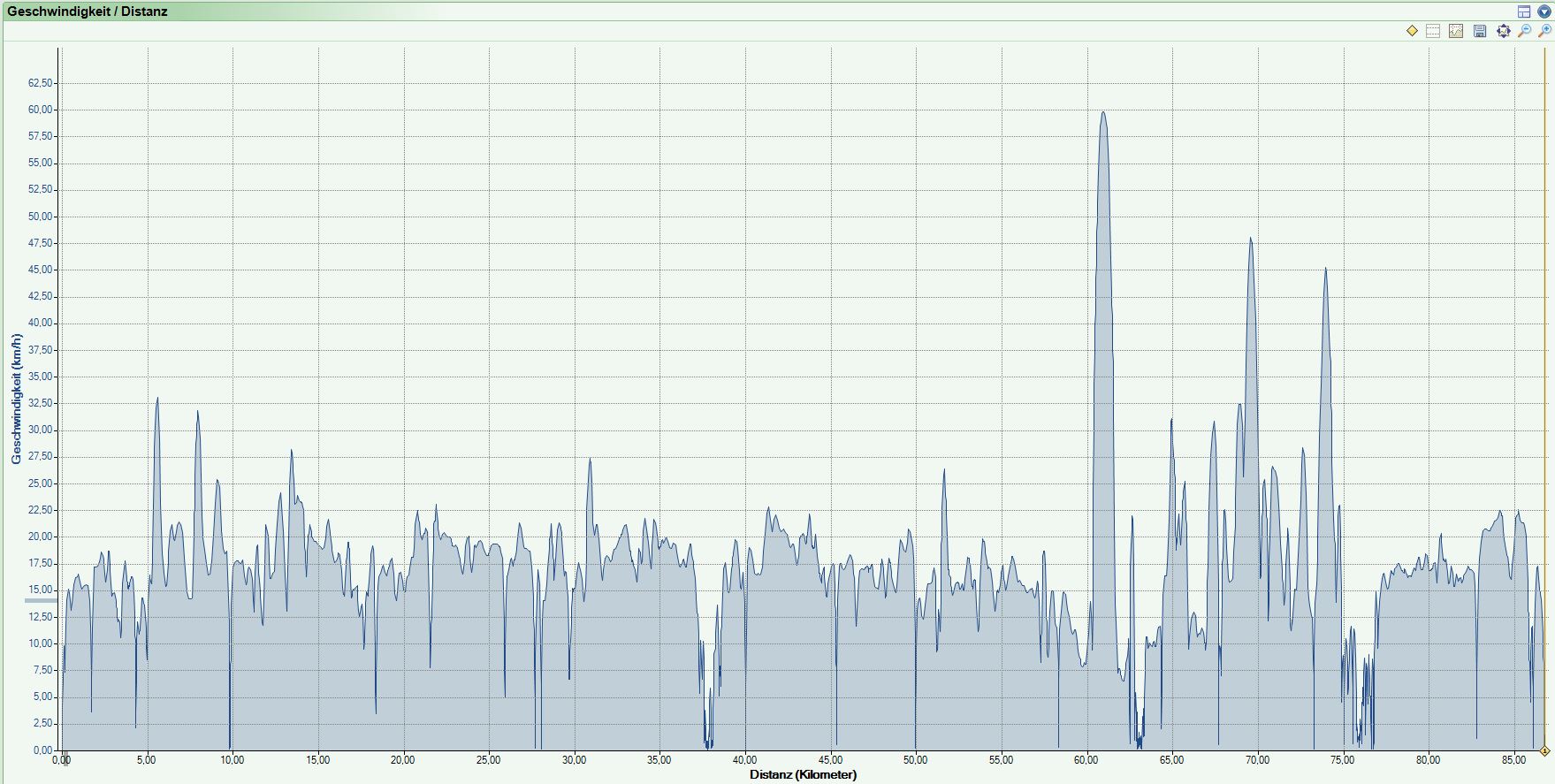
Task: Click the 2,50 speed axis value
Action: click(43, 724)
